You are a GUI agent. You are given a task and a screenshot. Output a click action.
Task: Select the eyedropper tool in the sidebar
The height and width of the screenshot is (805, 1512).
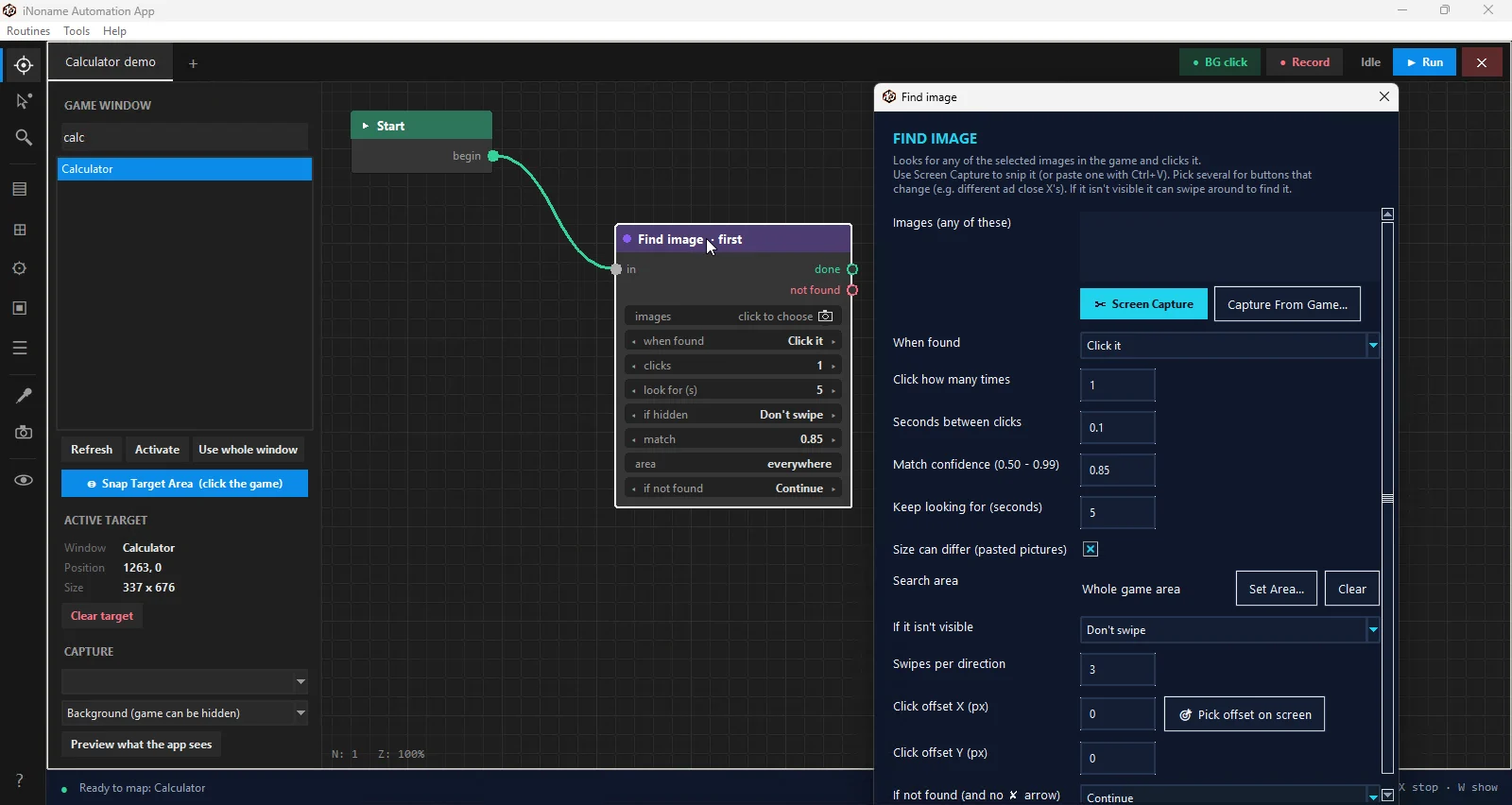pyautogui.click(x=24, y=396)
